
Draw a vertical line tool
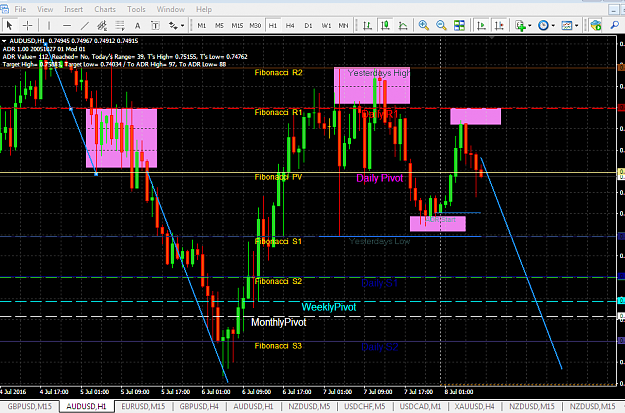(x=49, y=26)
